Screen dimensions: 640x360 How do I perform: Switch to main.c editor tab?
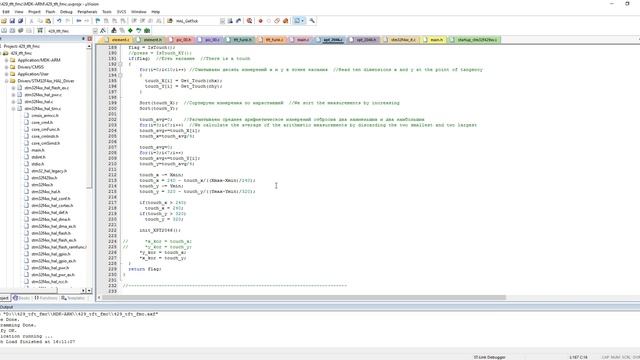[x=300, y=40]
